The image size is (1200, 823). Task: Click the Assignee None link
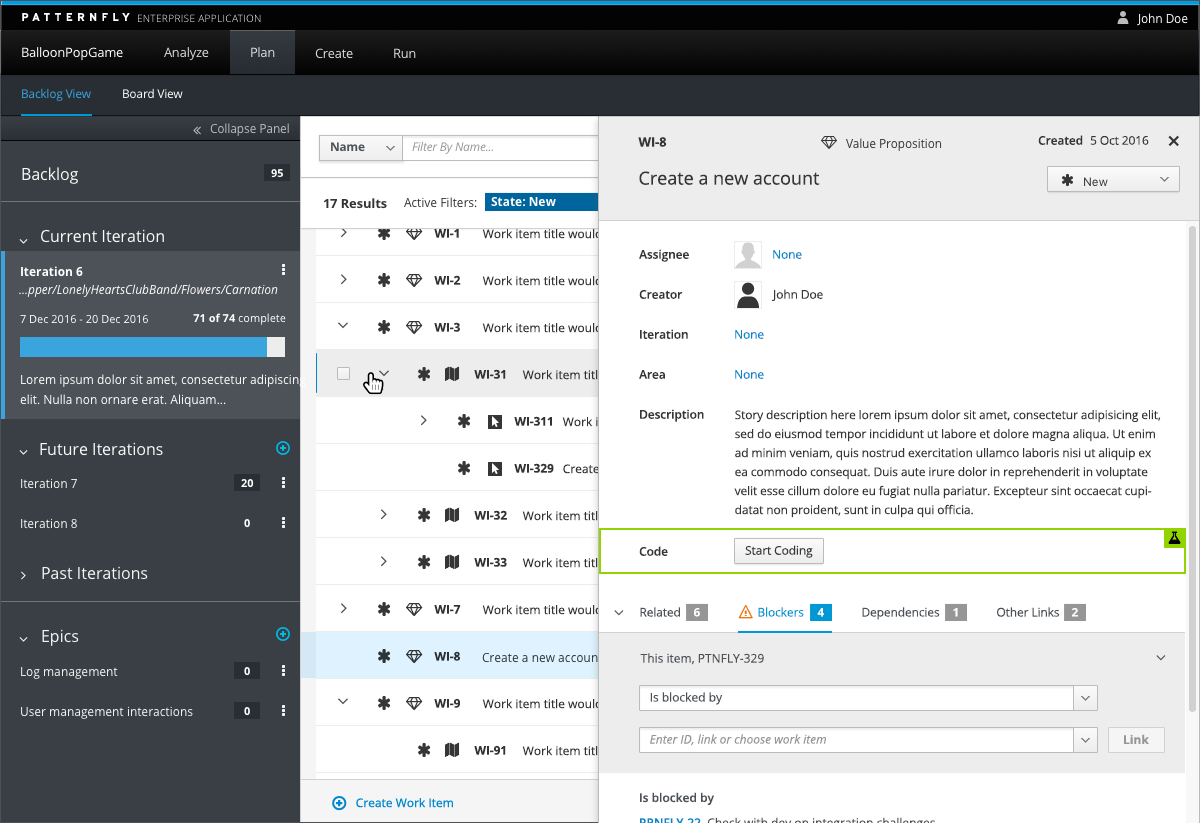[x=787, y=255]
